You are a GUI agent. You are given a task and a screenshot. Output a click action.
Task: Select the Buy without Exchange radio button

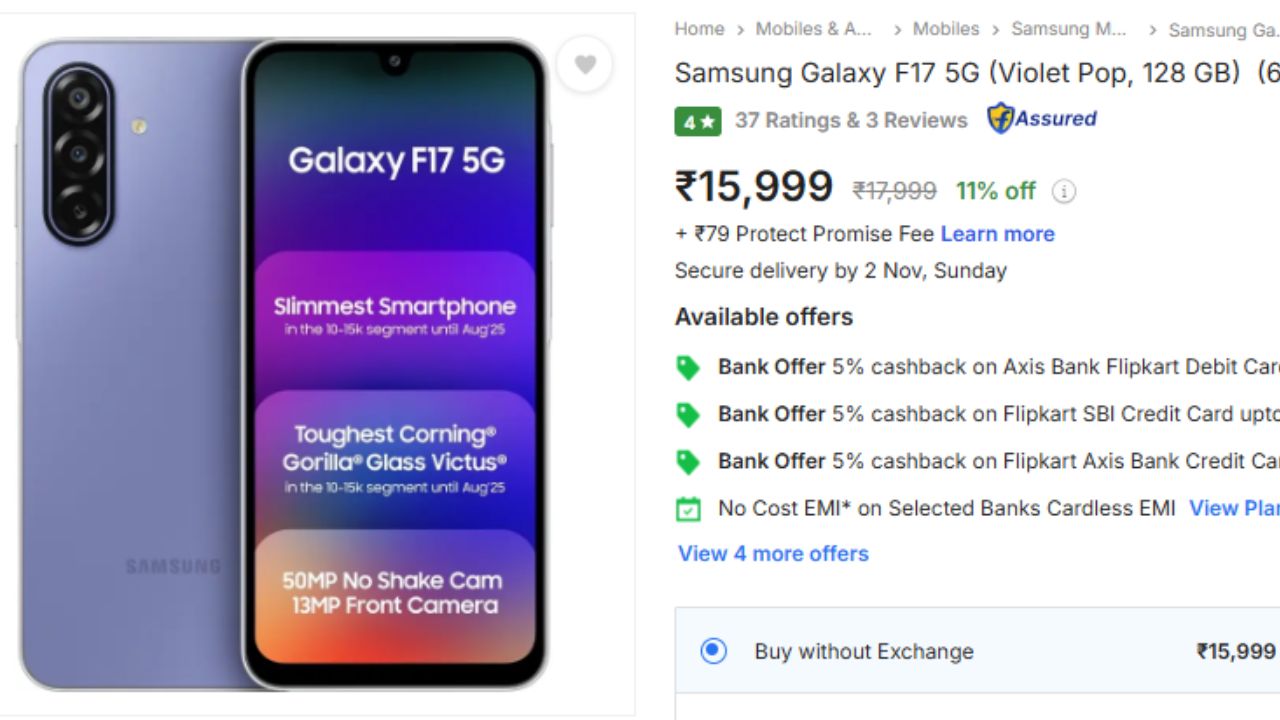713,651
